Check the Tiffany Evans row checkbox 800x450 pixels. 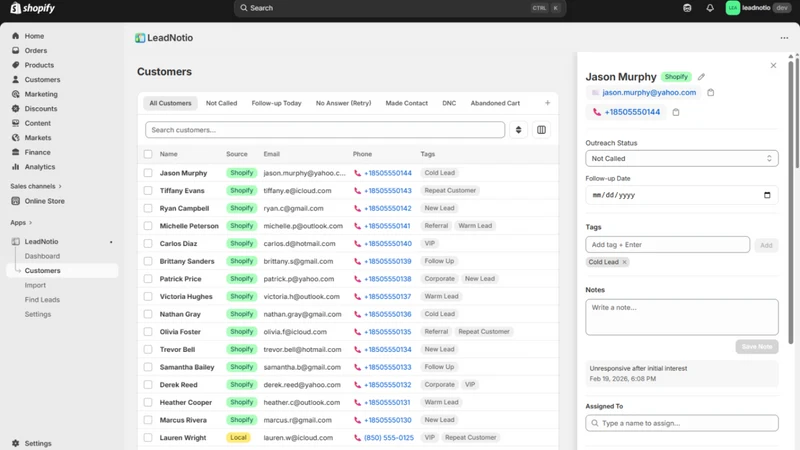point(148,191)
